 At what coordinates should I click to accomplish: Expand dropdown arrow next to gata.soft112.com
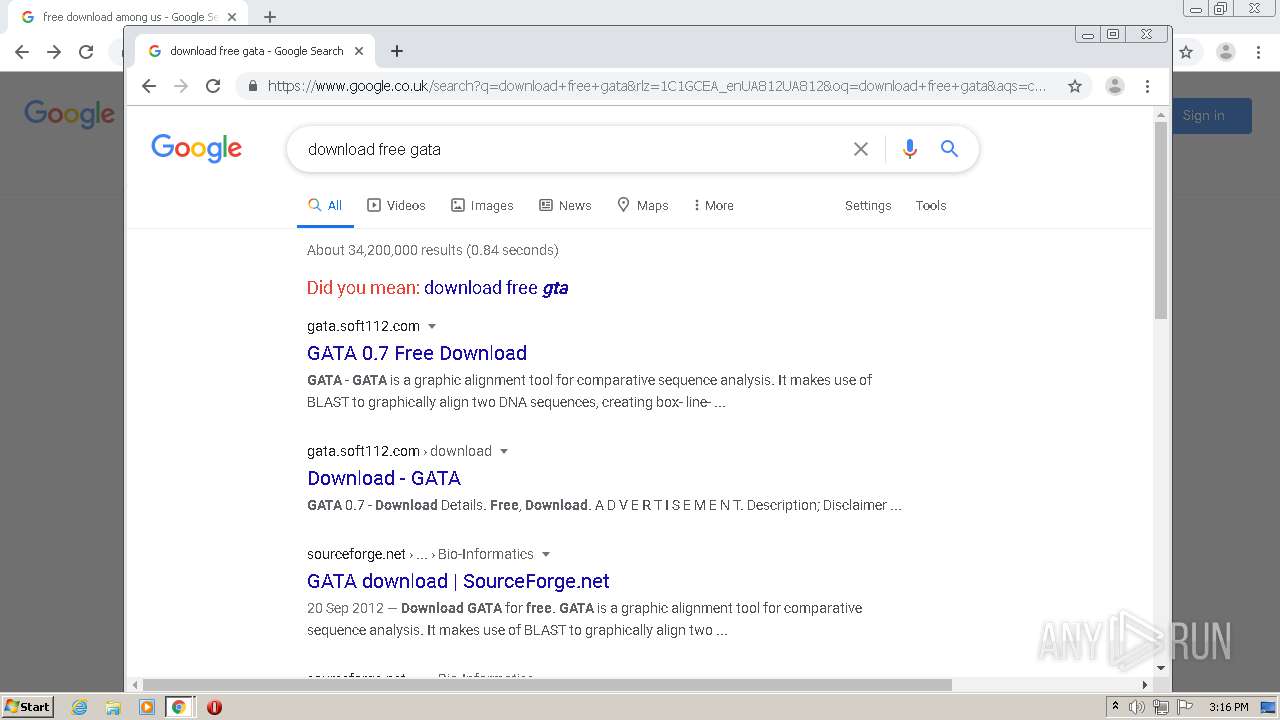click(x=432, y=326)
